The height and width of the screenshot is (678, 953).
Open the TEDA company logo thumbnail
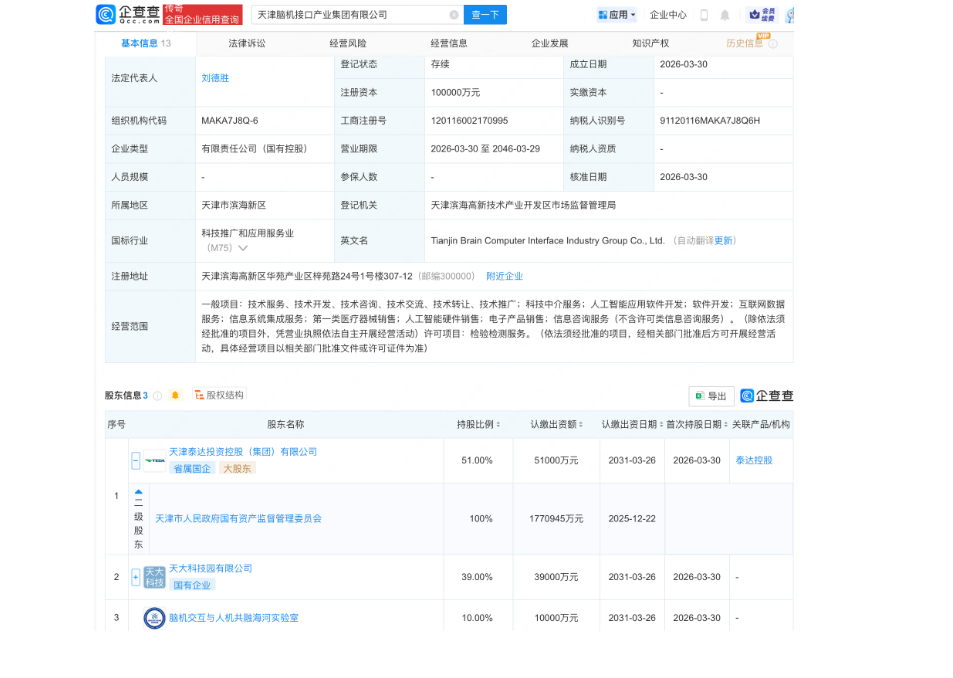tap(155, 461)
